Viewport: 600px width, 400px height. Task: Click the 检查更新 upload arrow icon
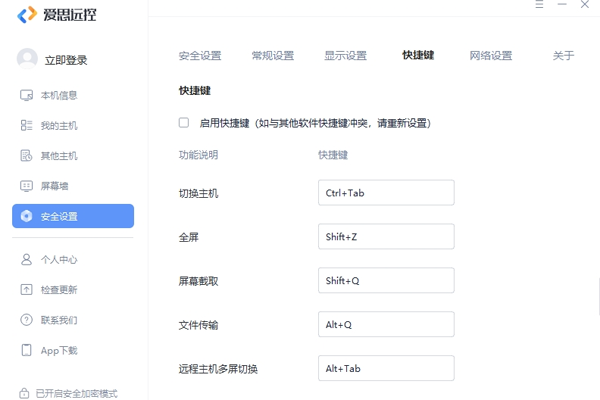(x=27, y=290)
